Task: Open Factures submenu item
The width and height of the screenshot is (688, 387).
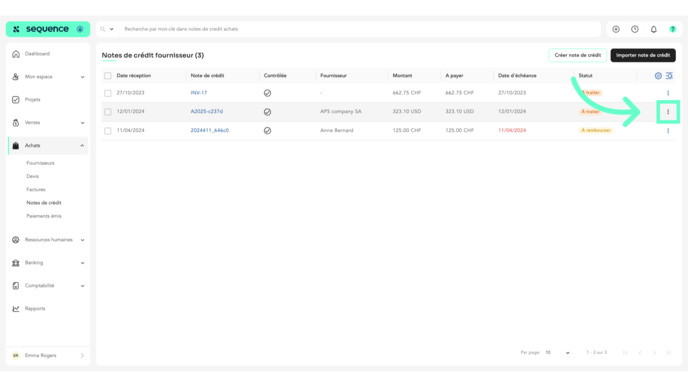Action: point(36,190)
